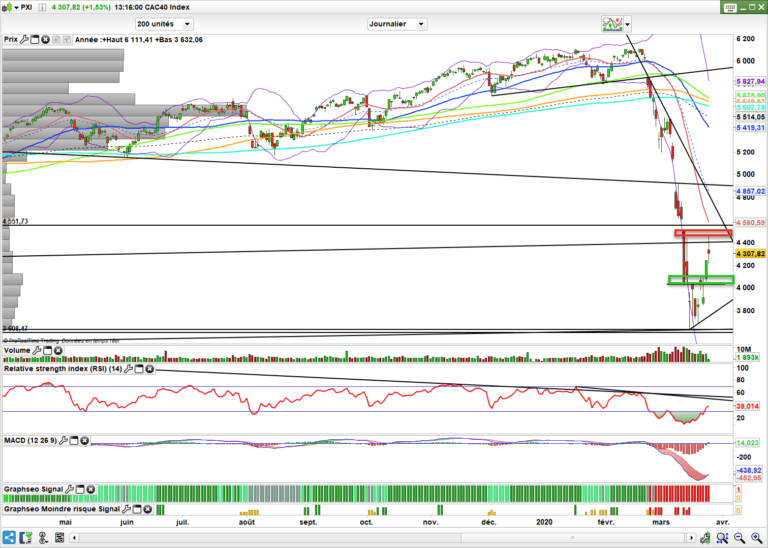This screenshot has width=768, height=548.
Task: Configure Graphseo Signal with wrench icon
Action: point(70,488)
